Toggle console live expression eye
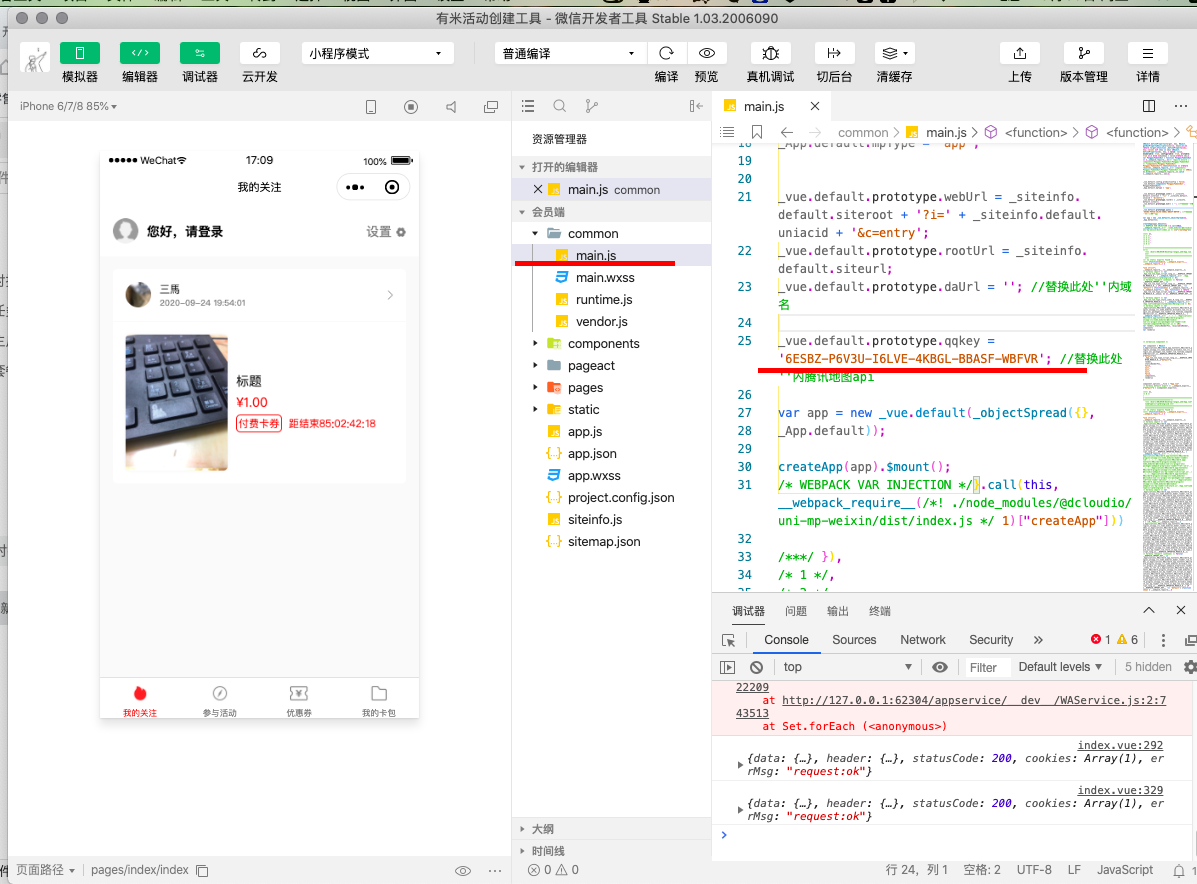This screenshot has height=884, width=1197. pos(940,667)
